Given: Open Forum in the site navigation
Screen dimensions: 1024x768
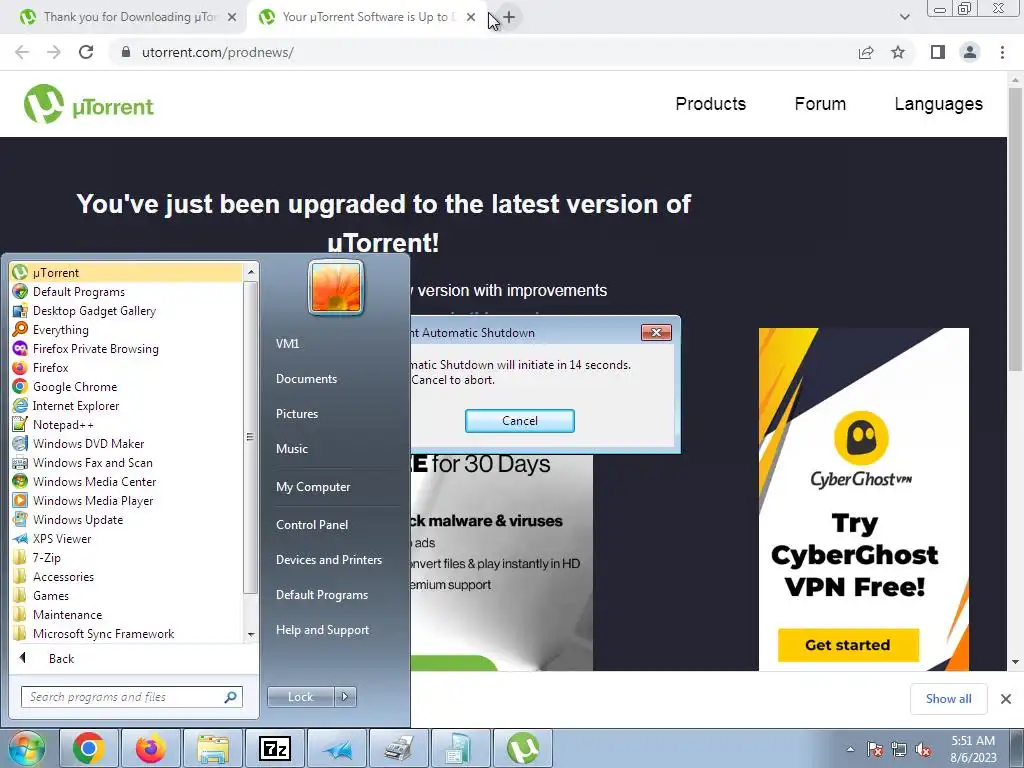Looking at the screenshot, I should (820, 104).
